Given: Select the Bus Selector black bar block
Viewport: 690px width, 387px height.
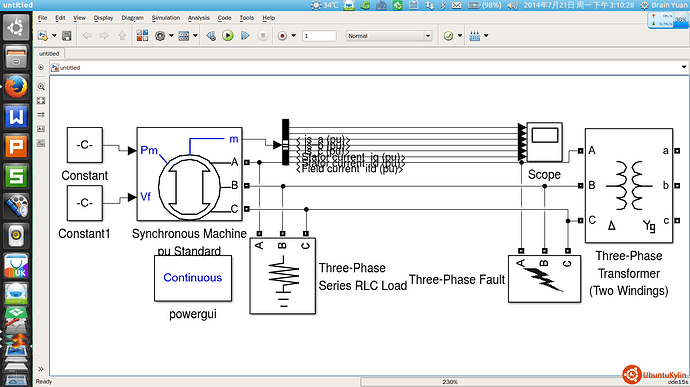Looking at the screenshot, I should click(x=286, y=142).
